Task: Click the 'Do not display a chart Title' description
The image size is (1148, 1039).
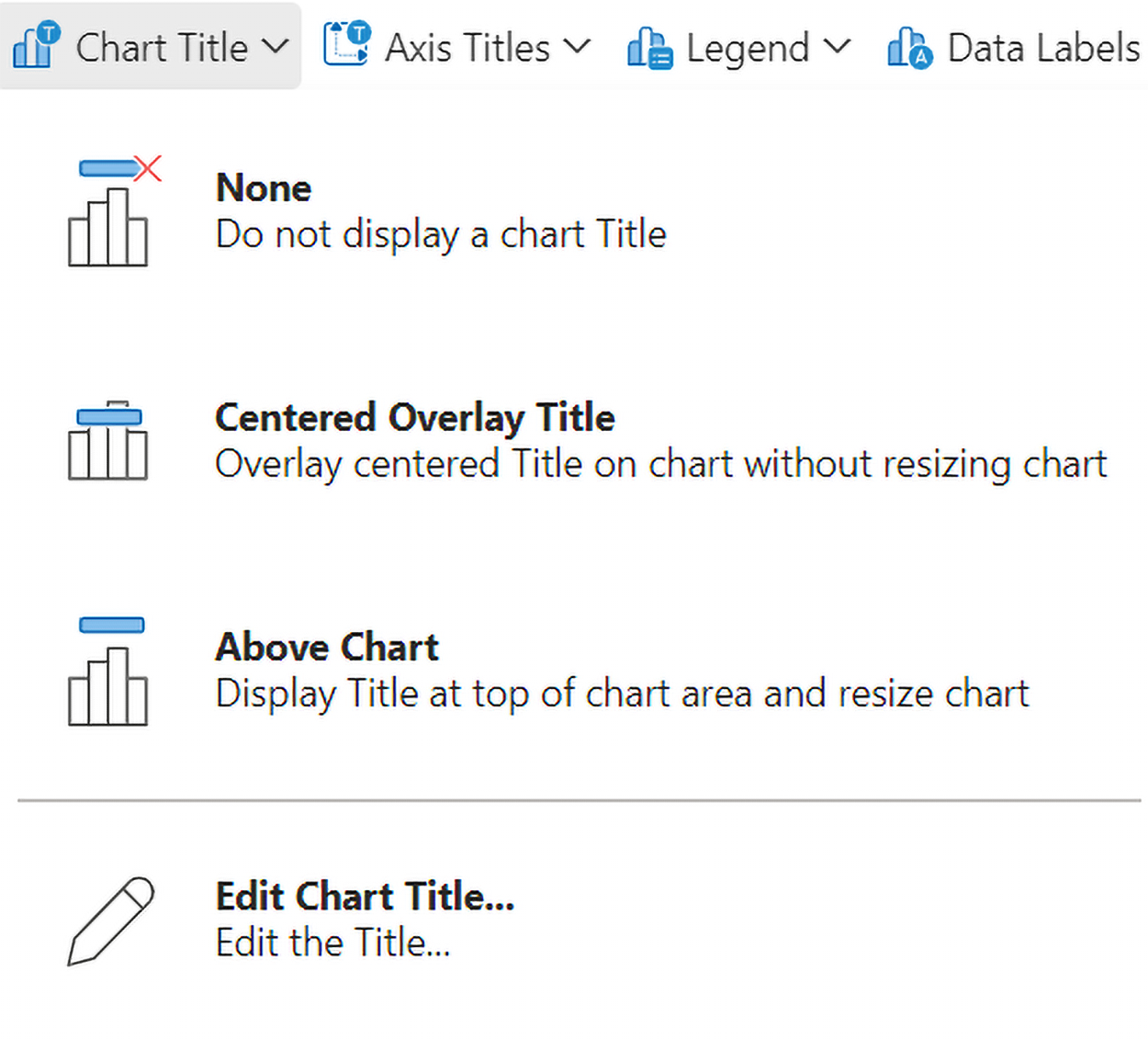Action: tap(441, 235)
